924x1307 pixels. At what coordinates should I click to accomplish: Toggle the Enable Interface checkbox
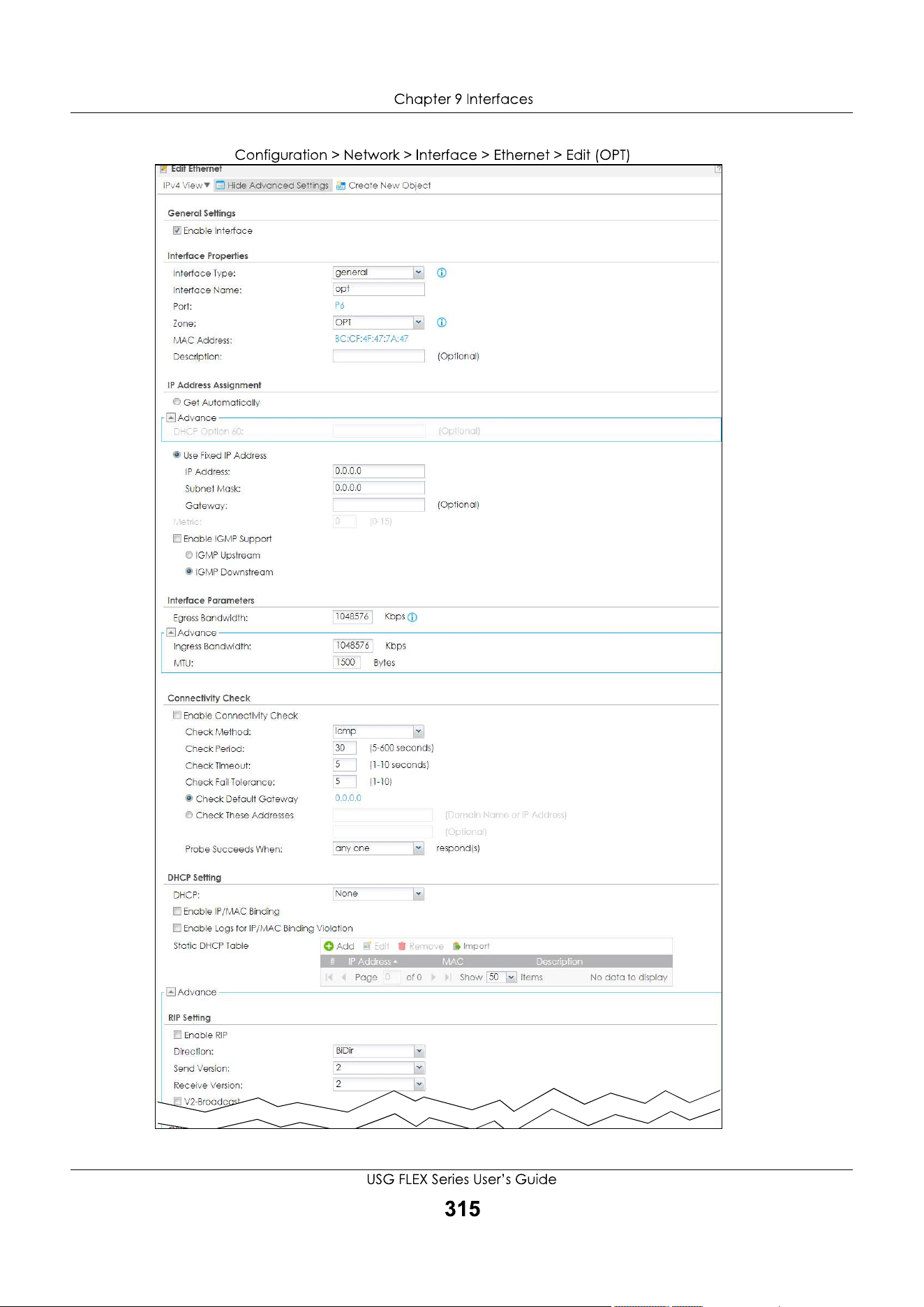click(x=177, y=231)
